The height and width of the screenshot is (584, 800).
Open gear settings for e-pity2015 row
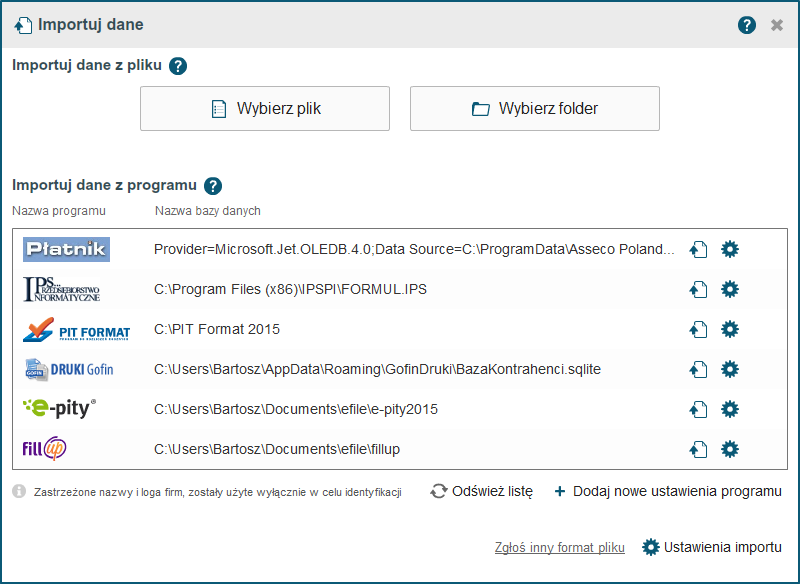pos(730,409)
